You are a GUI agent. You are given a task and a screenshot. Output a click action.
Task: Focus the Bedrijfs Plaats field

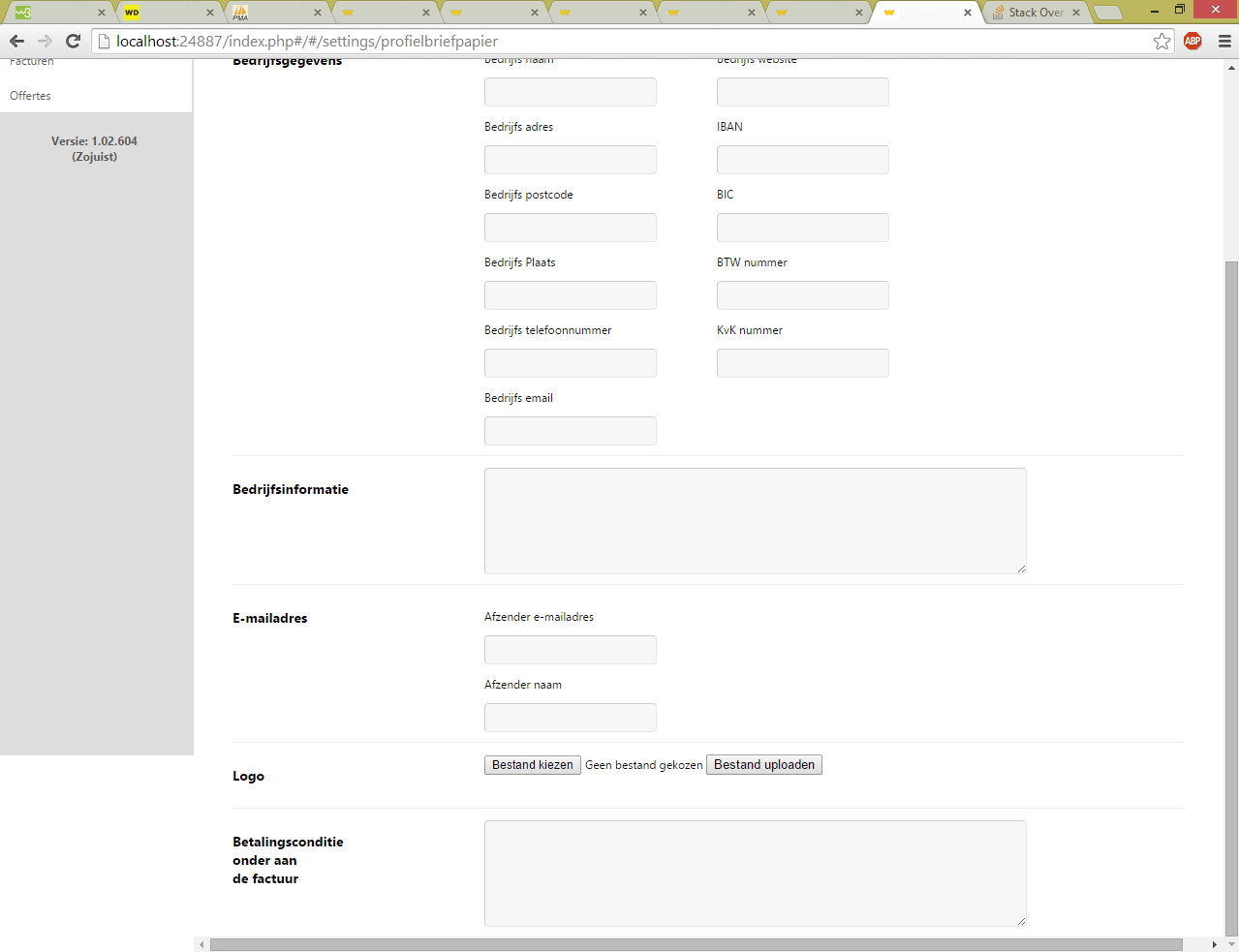(x=571, y=295)
